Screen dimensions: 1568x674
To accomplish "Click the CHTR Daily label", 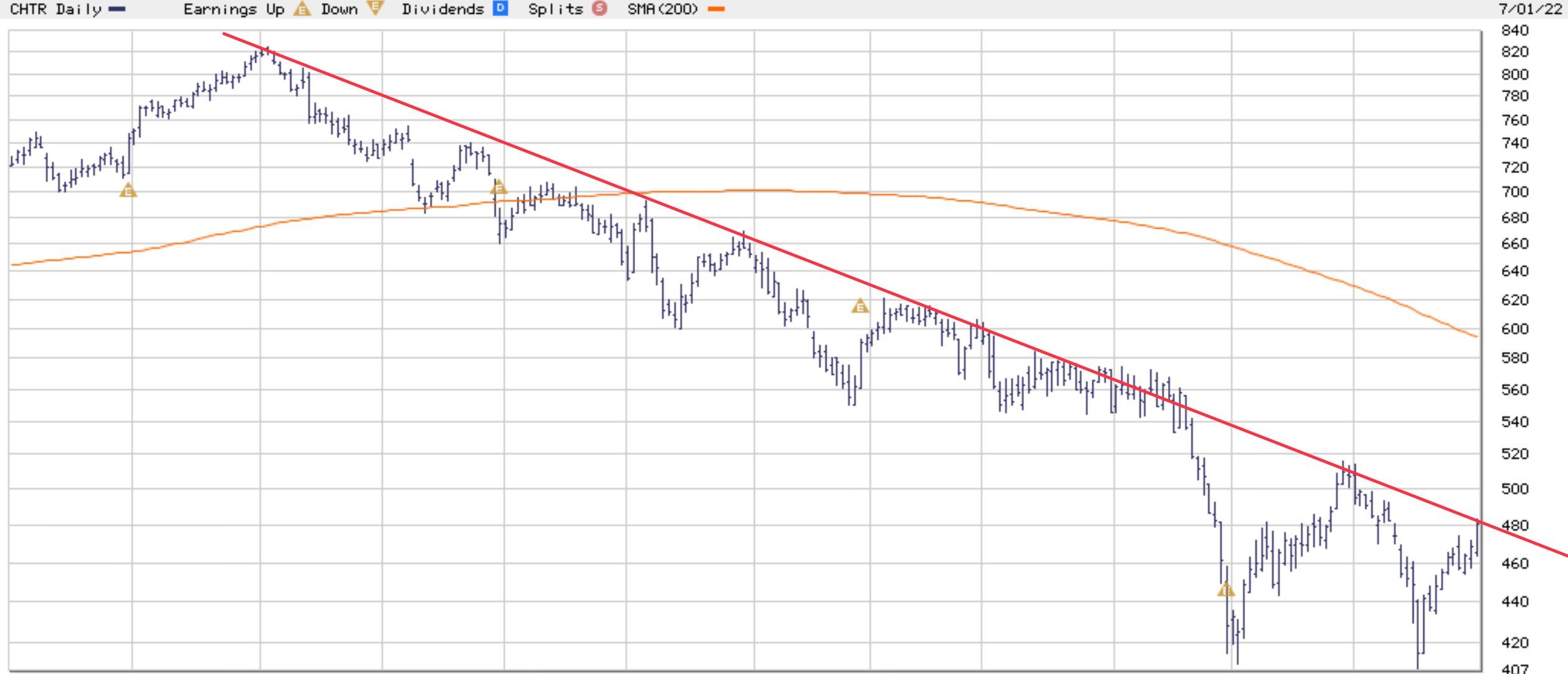I will tap(55, 9).
